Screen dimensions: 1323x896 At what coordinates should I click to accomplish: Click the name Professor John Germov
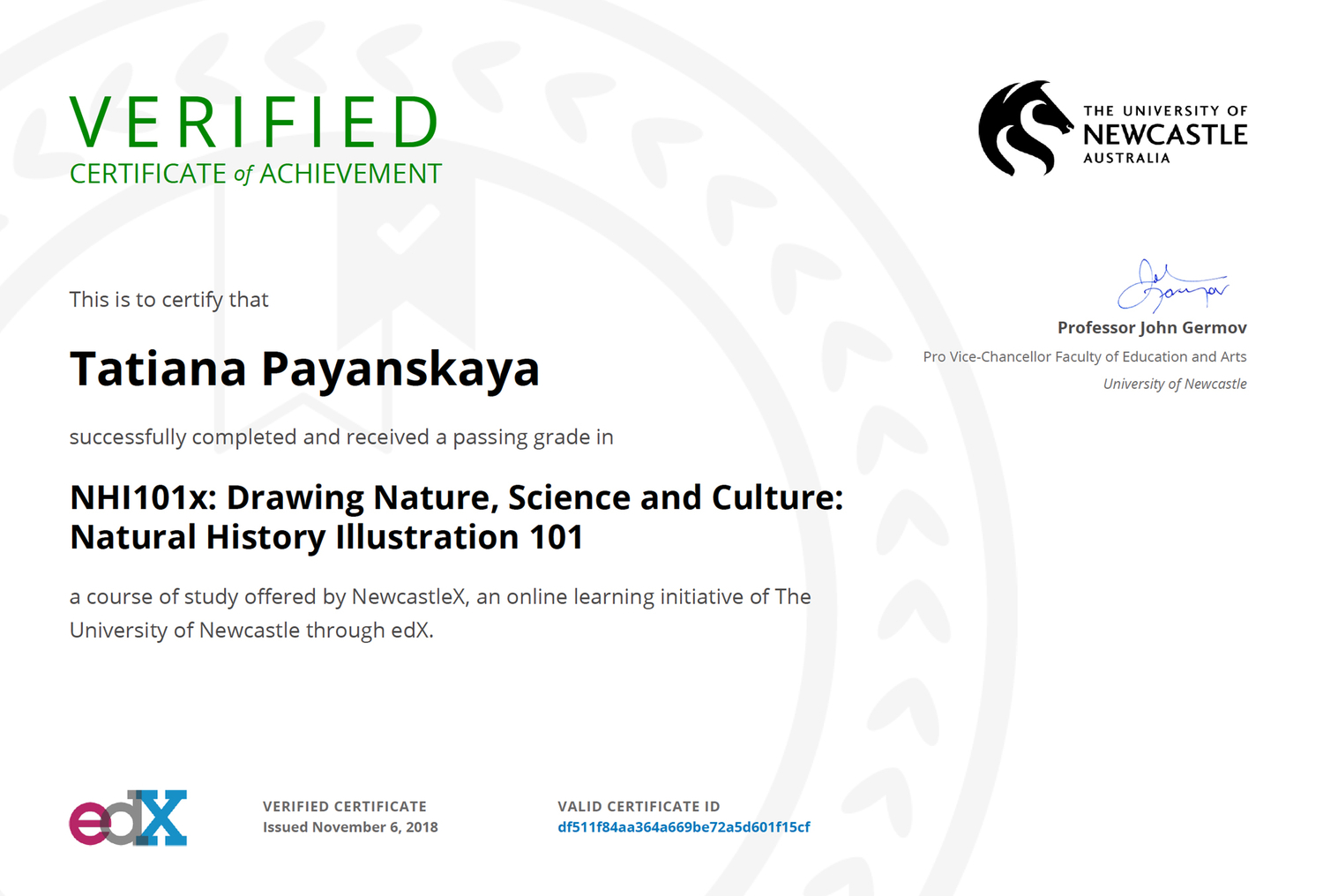tap(1152, 327)
